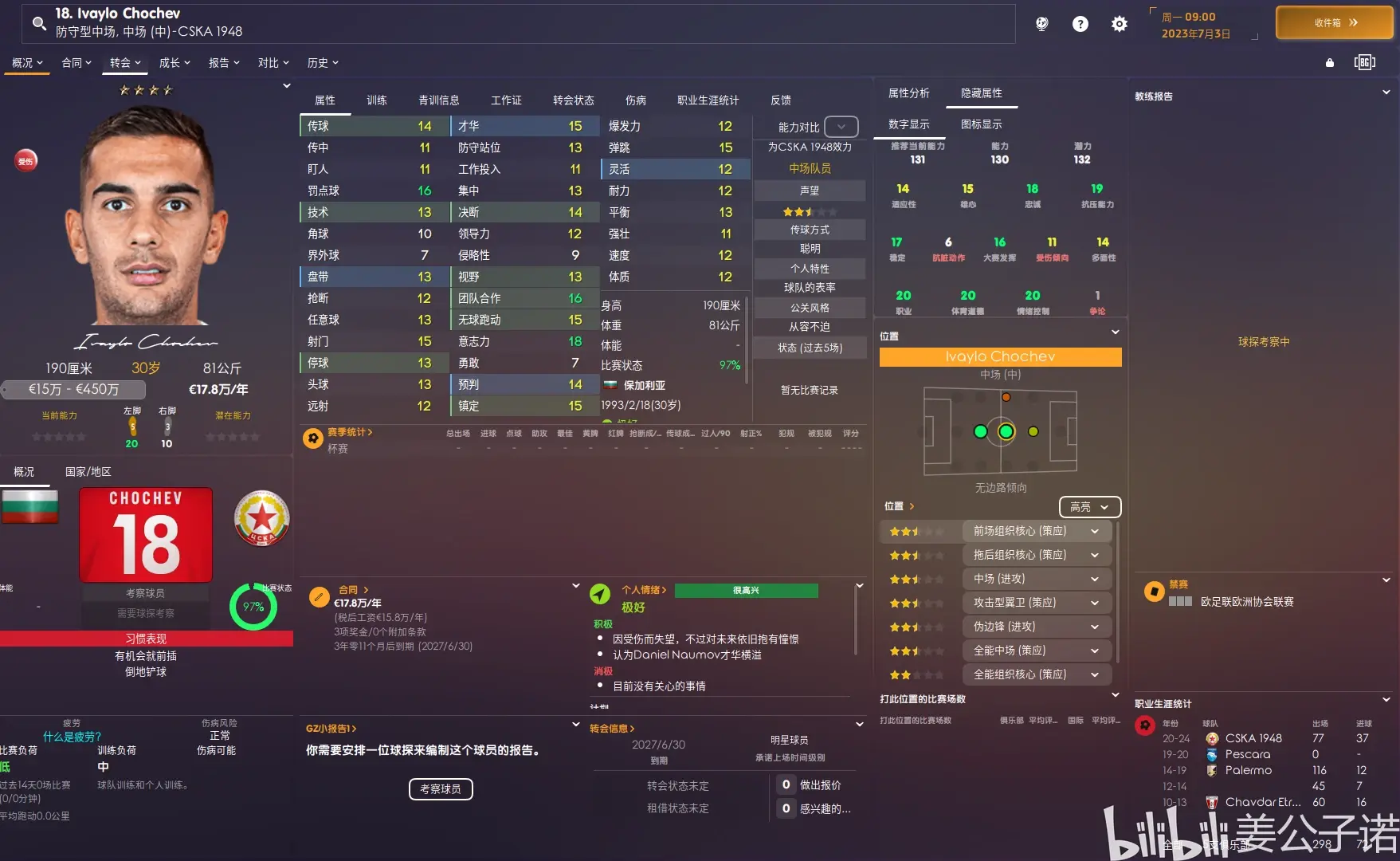Click the 97% match condition ring
This screenshot has height=861, width=1400.
253,607
